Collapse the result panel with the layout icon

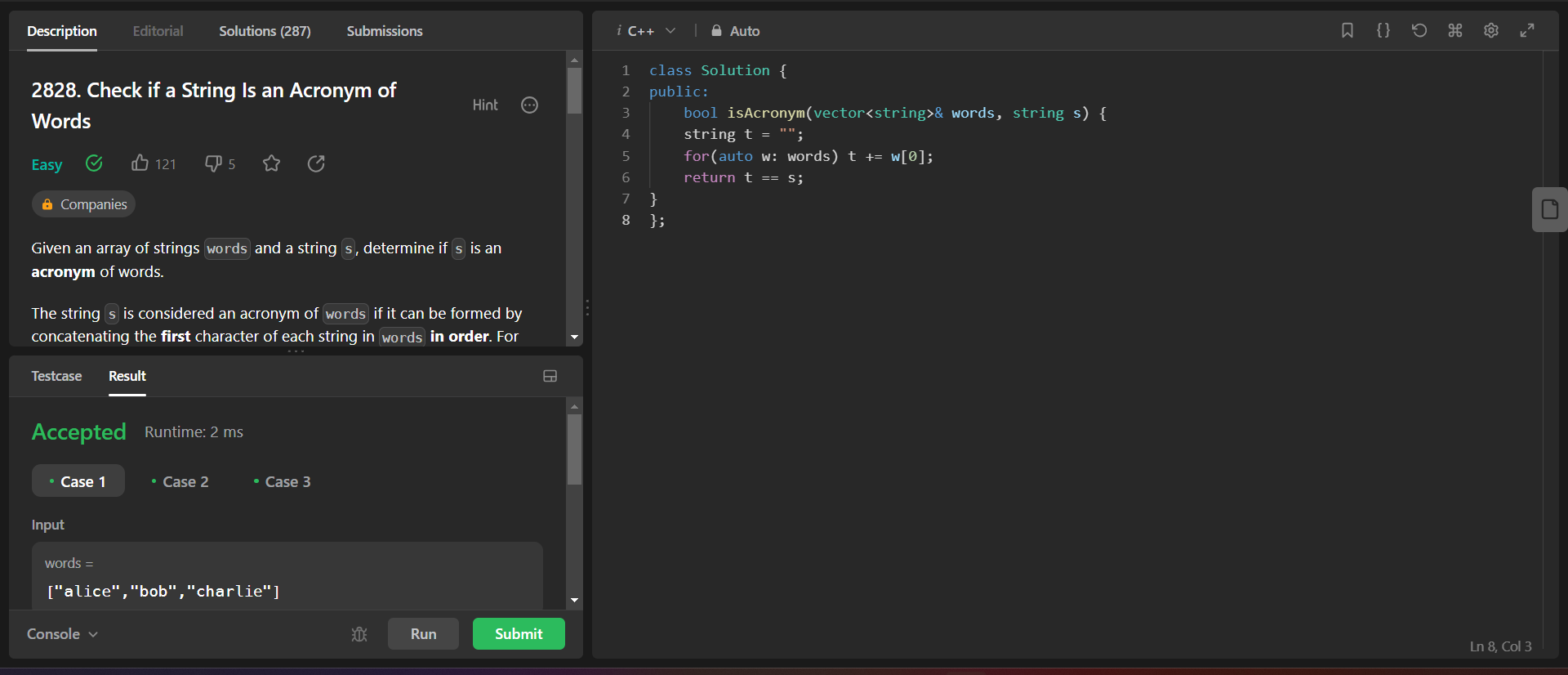coord(550,376)
